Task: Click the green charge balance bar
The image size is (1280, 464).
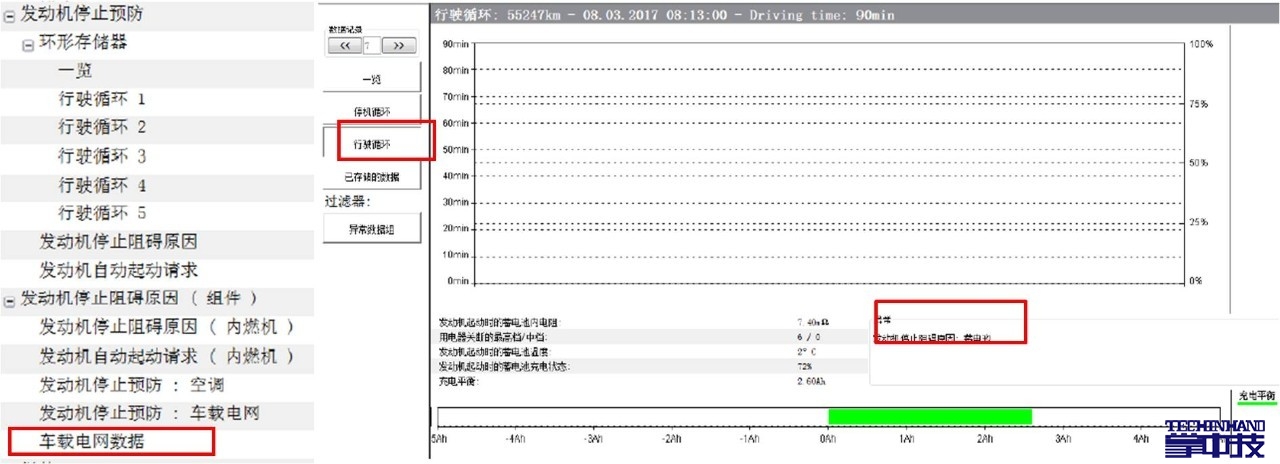Action: pyautogui.click(x=929, y=416)
